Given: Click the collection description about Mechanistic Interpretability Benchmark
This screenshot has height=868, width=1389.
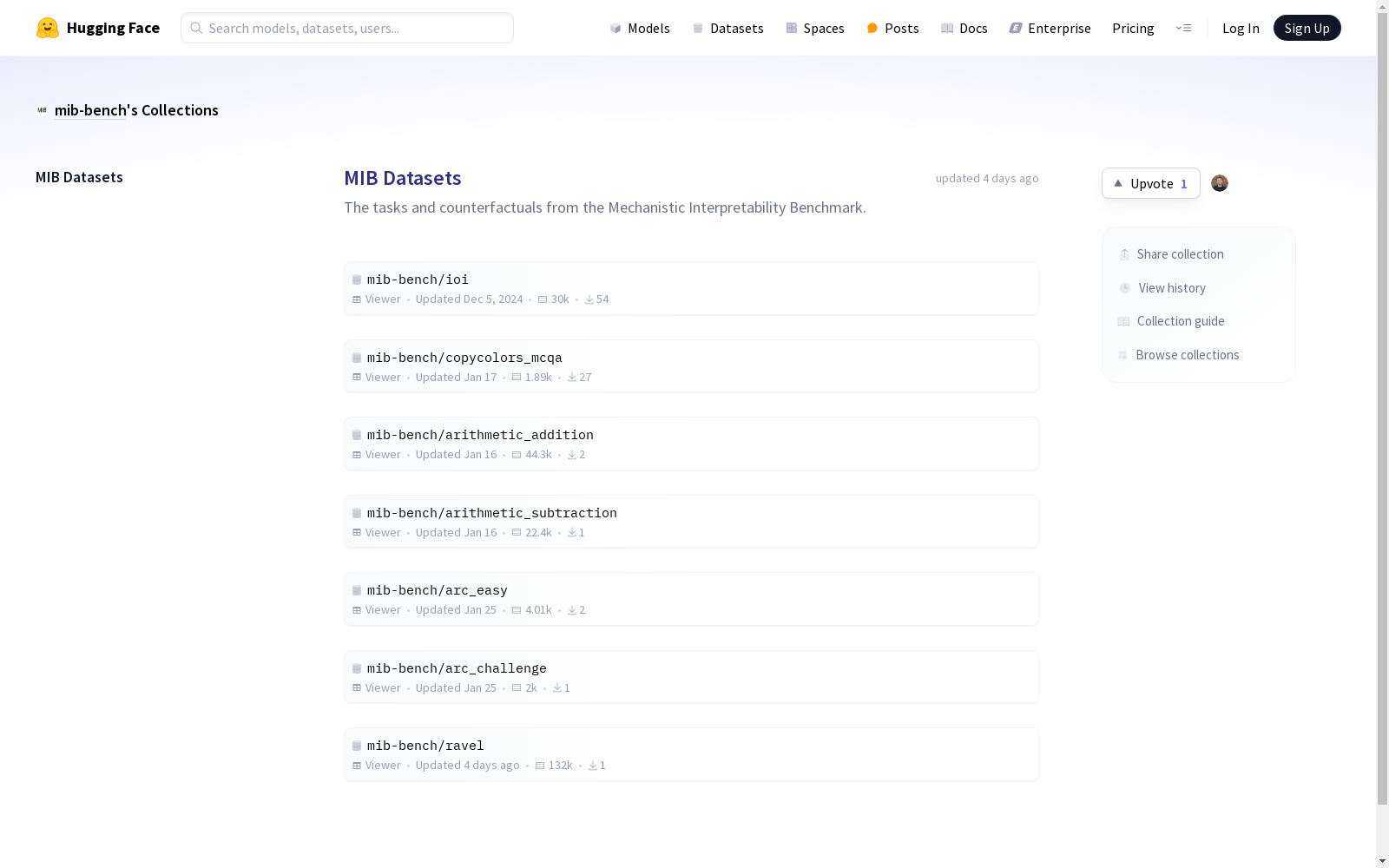Looking at the screenshot, I should click(x=605, y=207).
